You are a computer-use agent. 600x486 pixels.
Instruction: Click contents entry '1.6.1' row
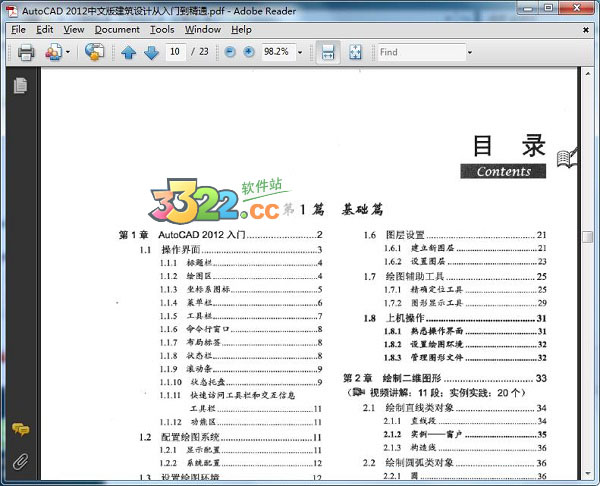[x=465, y=248]
